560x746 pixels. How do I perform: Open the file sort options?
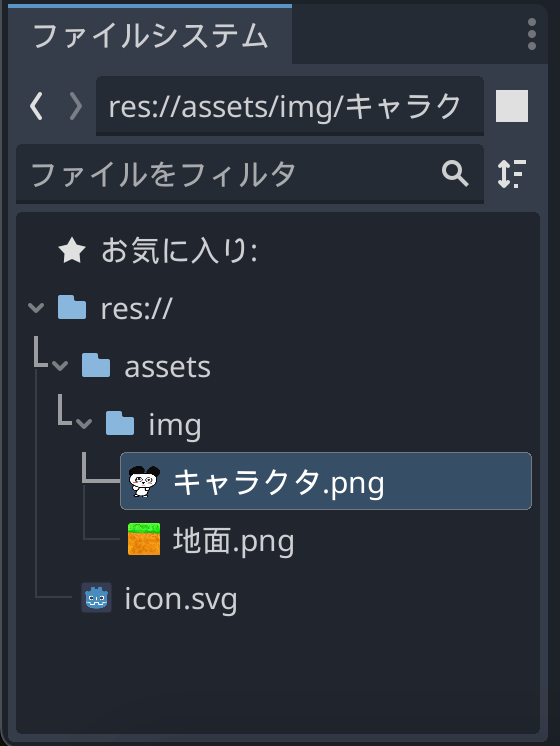(512, 174)
